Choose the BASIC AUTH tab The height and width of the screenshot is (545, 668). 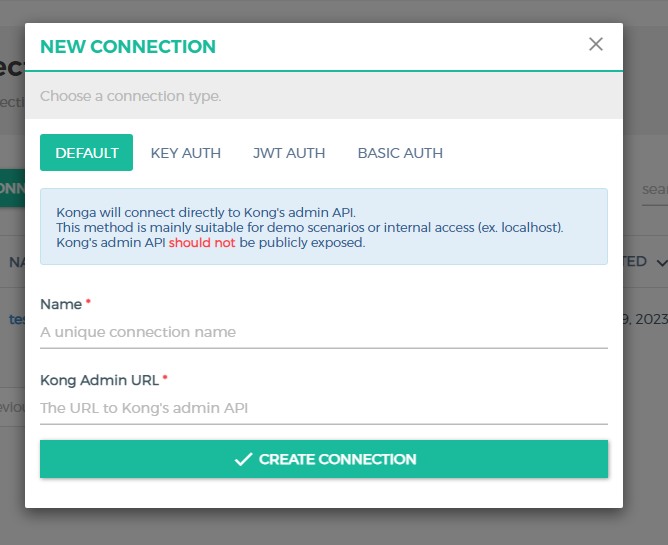tap(400, 153)
